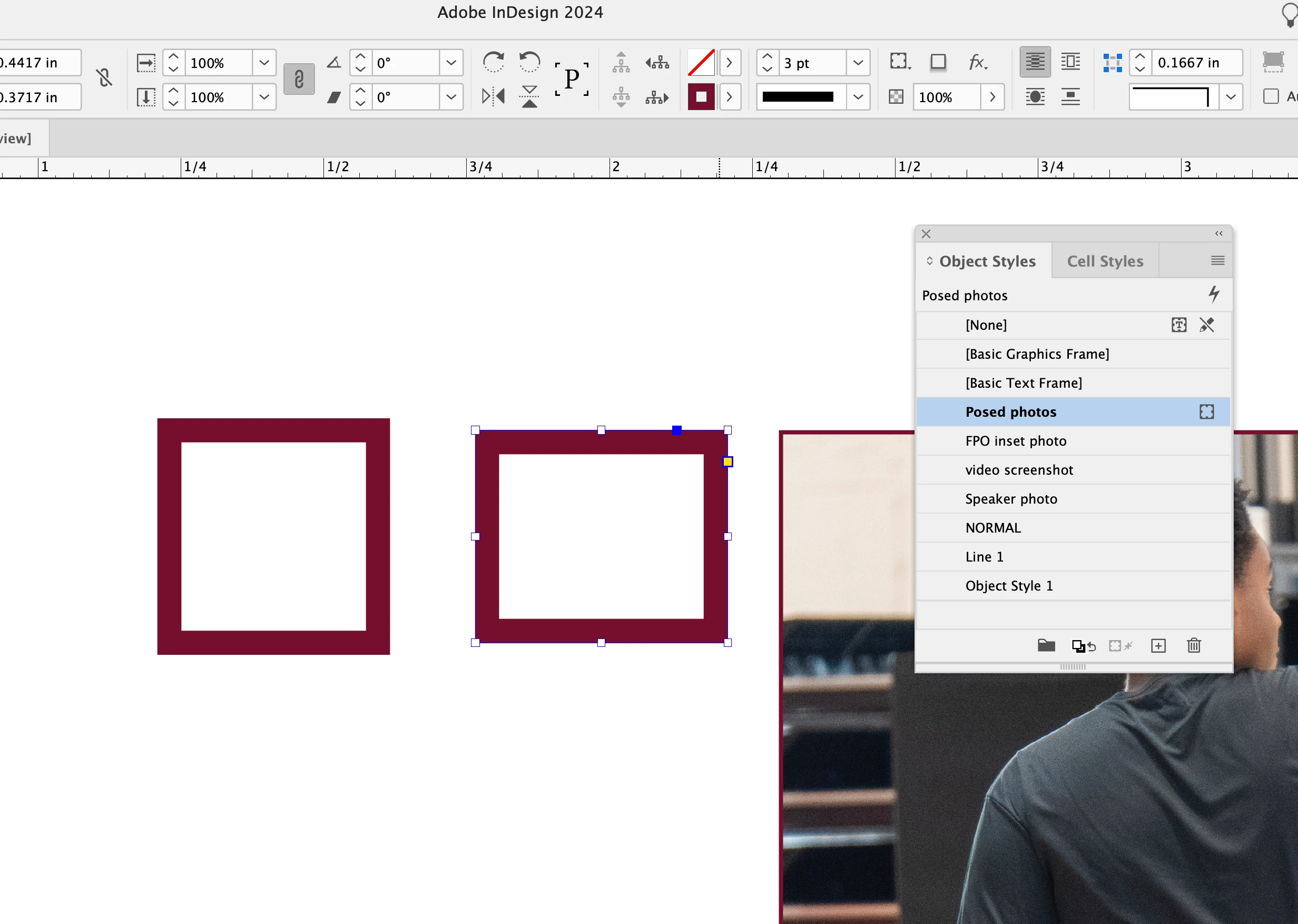Create new object style
The height and width of the screenshot is (924, 1298).
click(1158, 646)
